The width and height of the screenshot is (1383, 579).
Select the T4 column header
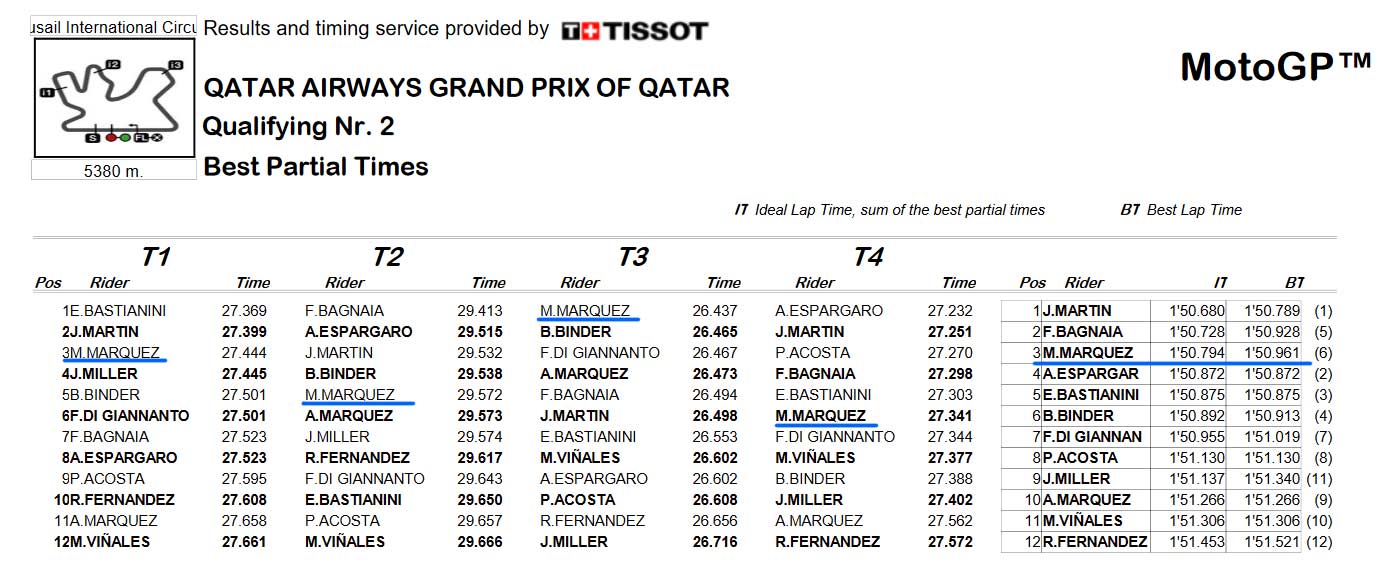(x=868, y=257)
